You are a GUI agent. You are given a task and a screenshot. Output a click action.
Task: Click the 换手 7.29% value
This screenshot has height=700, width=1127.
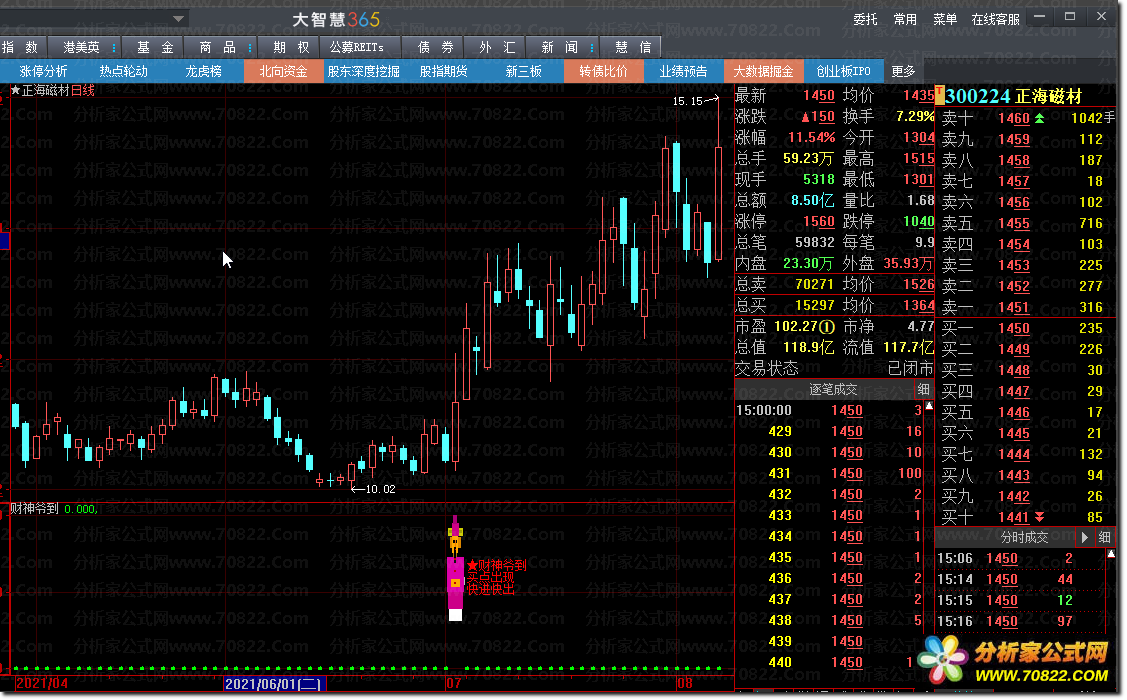(x=914, y=116)
